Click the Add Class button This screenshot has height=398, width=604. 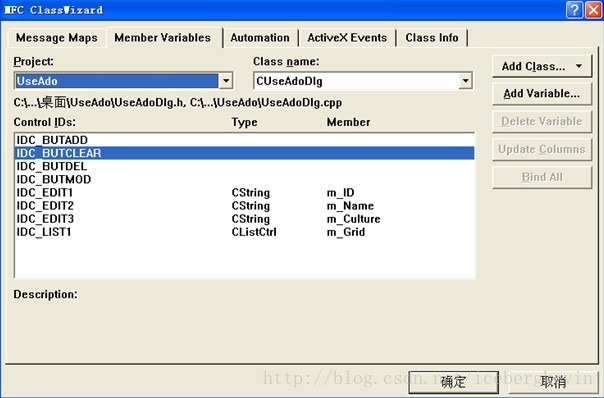542,66
